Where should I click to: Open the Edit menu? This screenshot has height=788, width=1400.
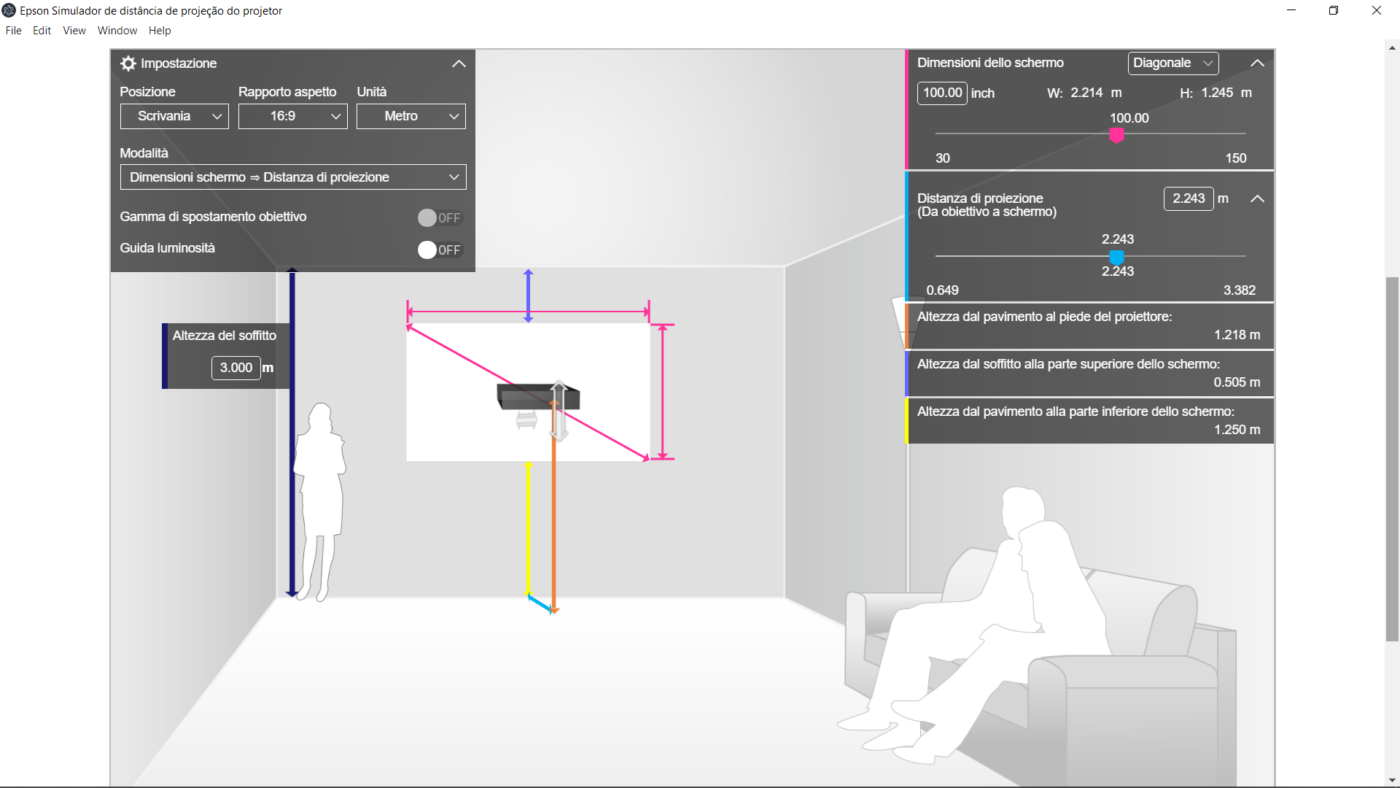pos(42,31)
